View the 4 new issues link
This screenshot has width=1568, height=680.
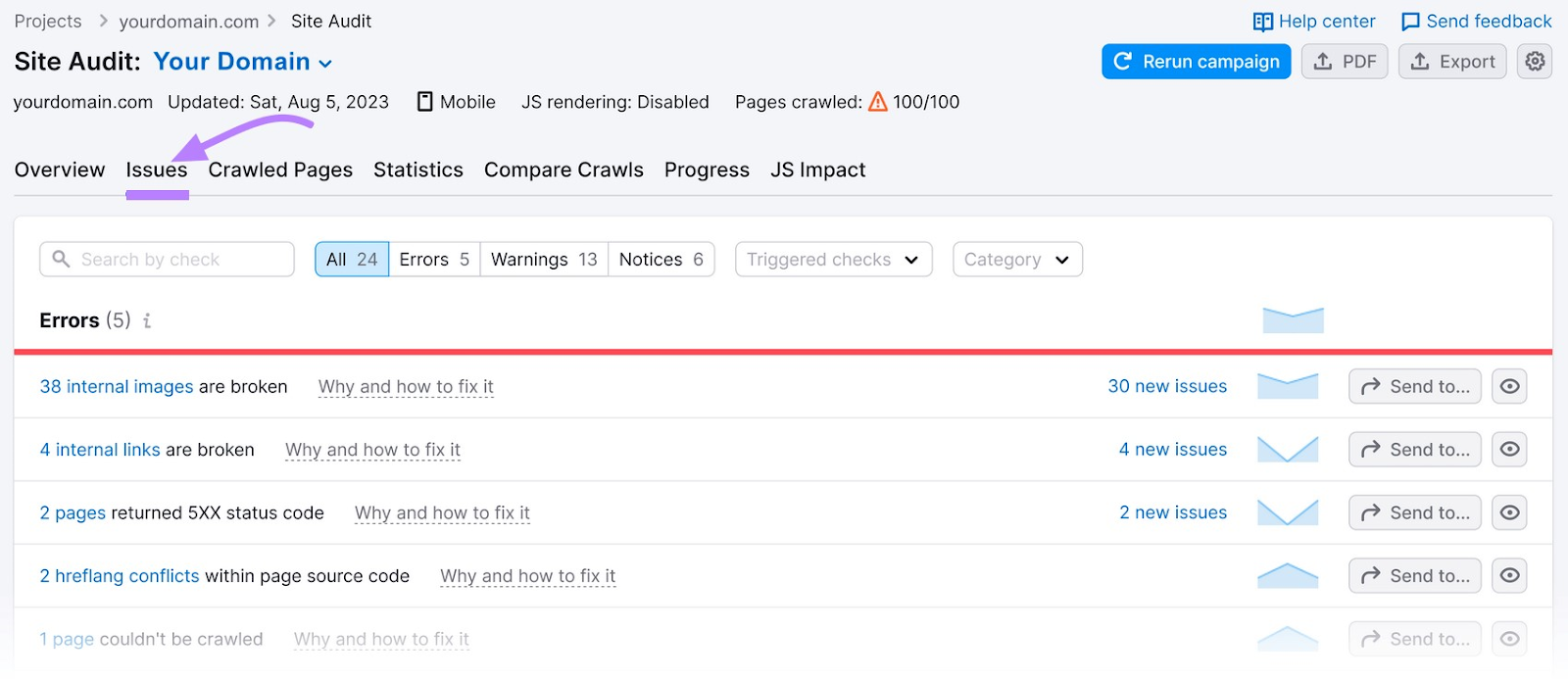(1173, 450)
